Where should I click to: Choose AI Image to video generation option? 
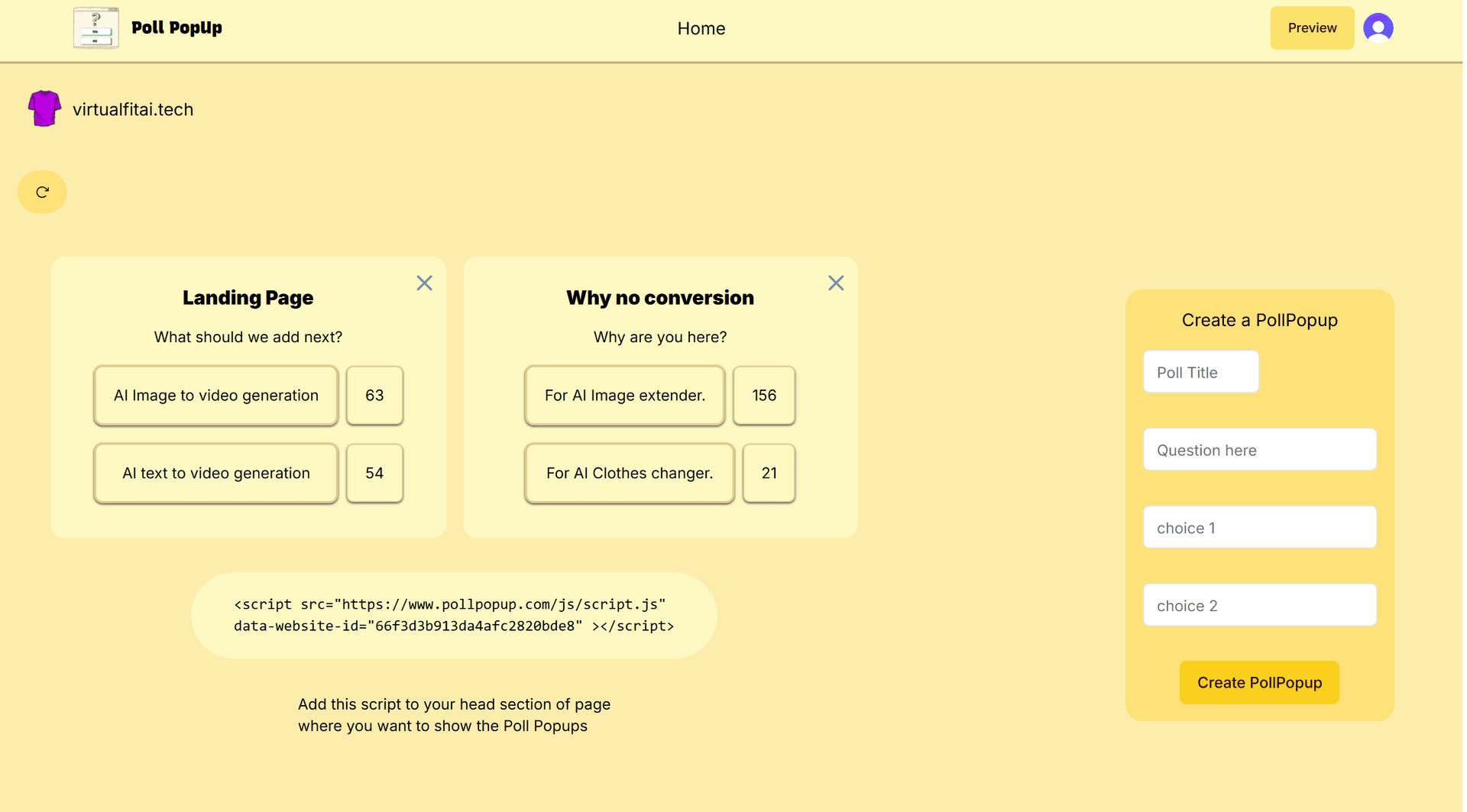click(215, 396)
